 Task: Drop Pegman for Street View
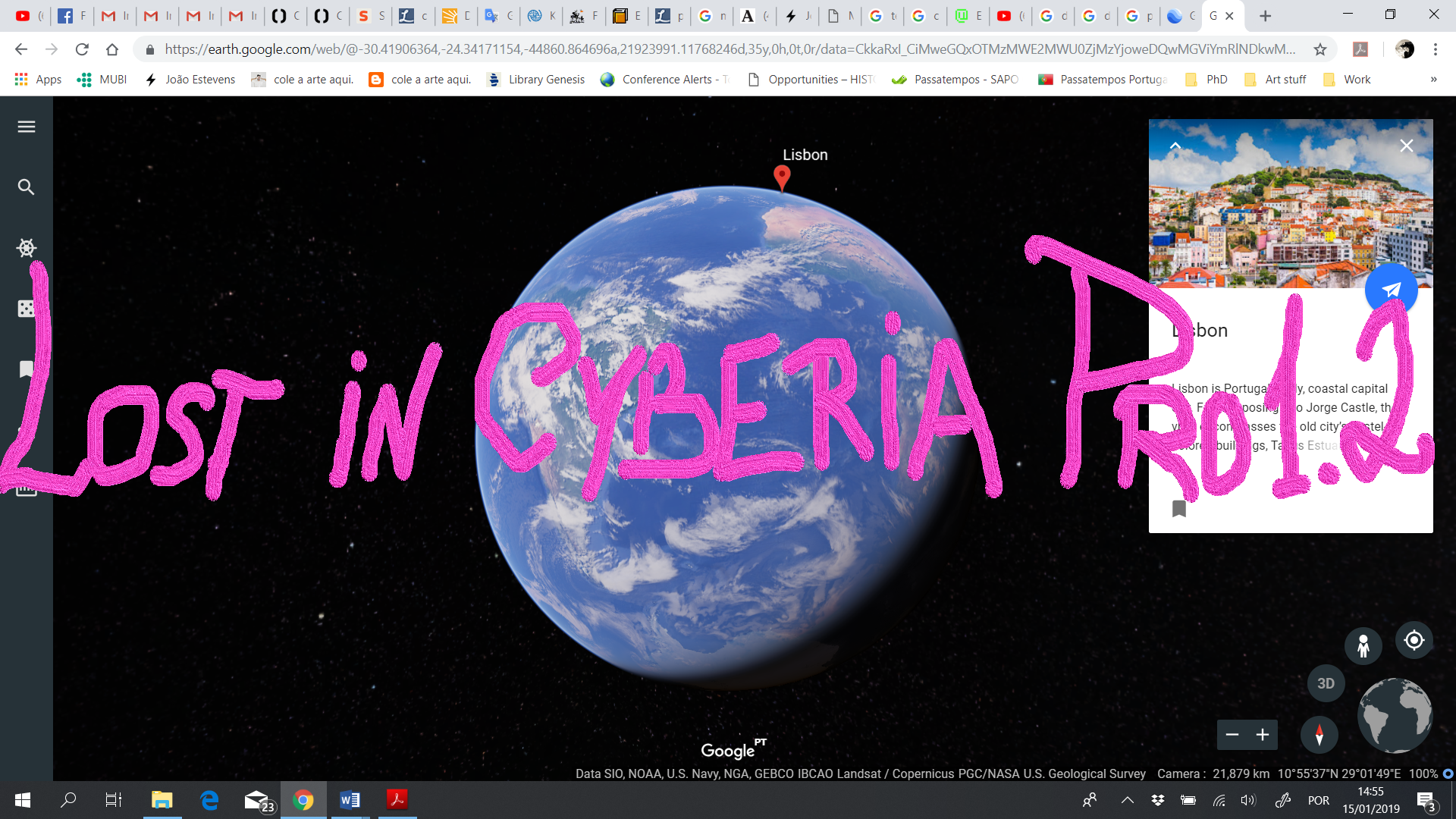[1363, 646]
